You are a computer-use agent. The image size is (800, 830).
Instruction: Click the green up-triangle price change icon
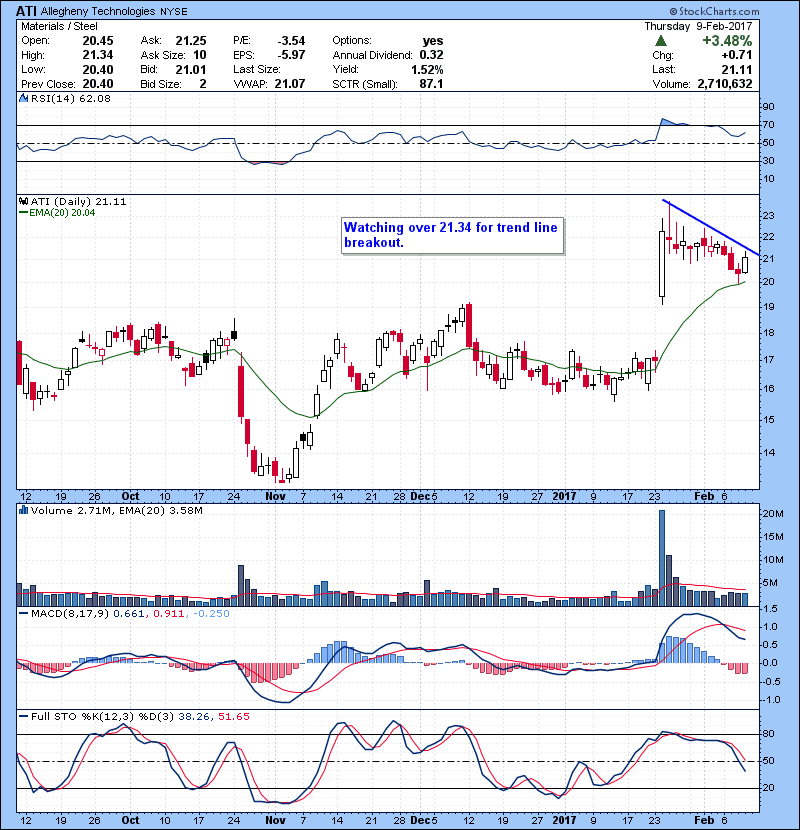pyautogui.click(x=660, y=41)
